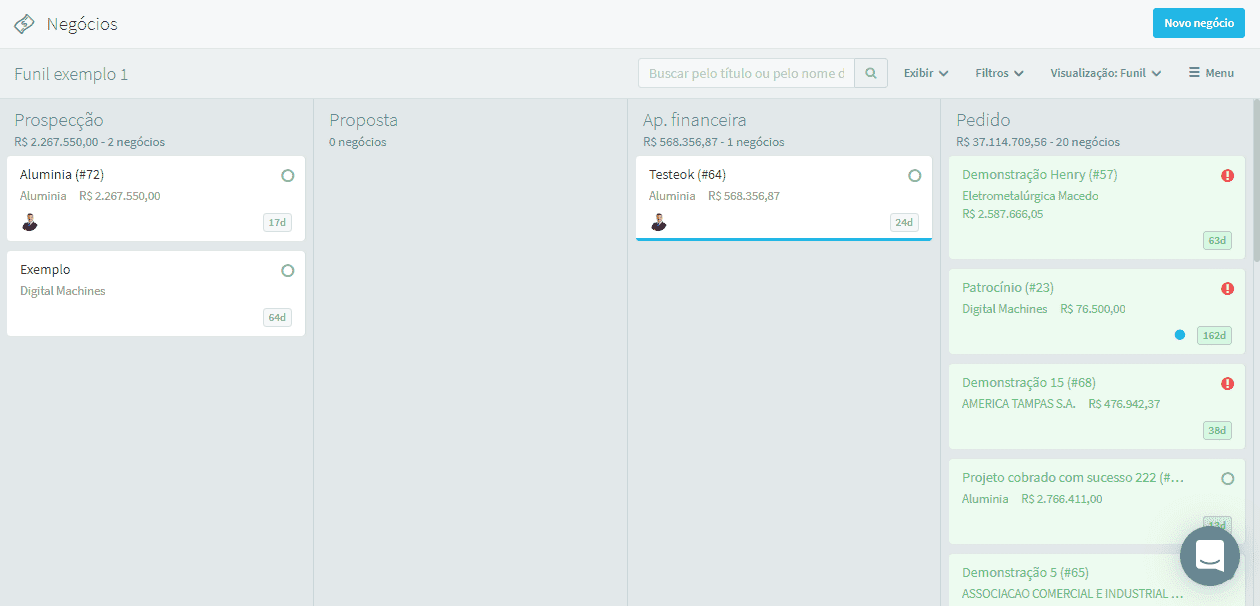
Task: Open the chat bubble in the corner
Action: (1209, 555)
